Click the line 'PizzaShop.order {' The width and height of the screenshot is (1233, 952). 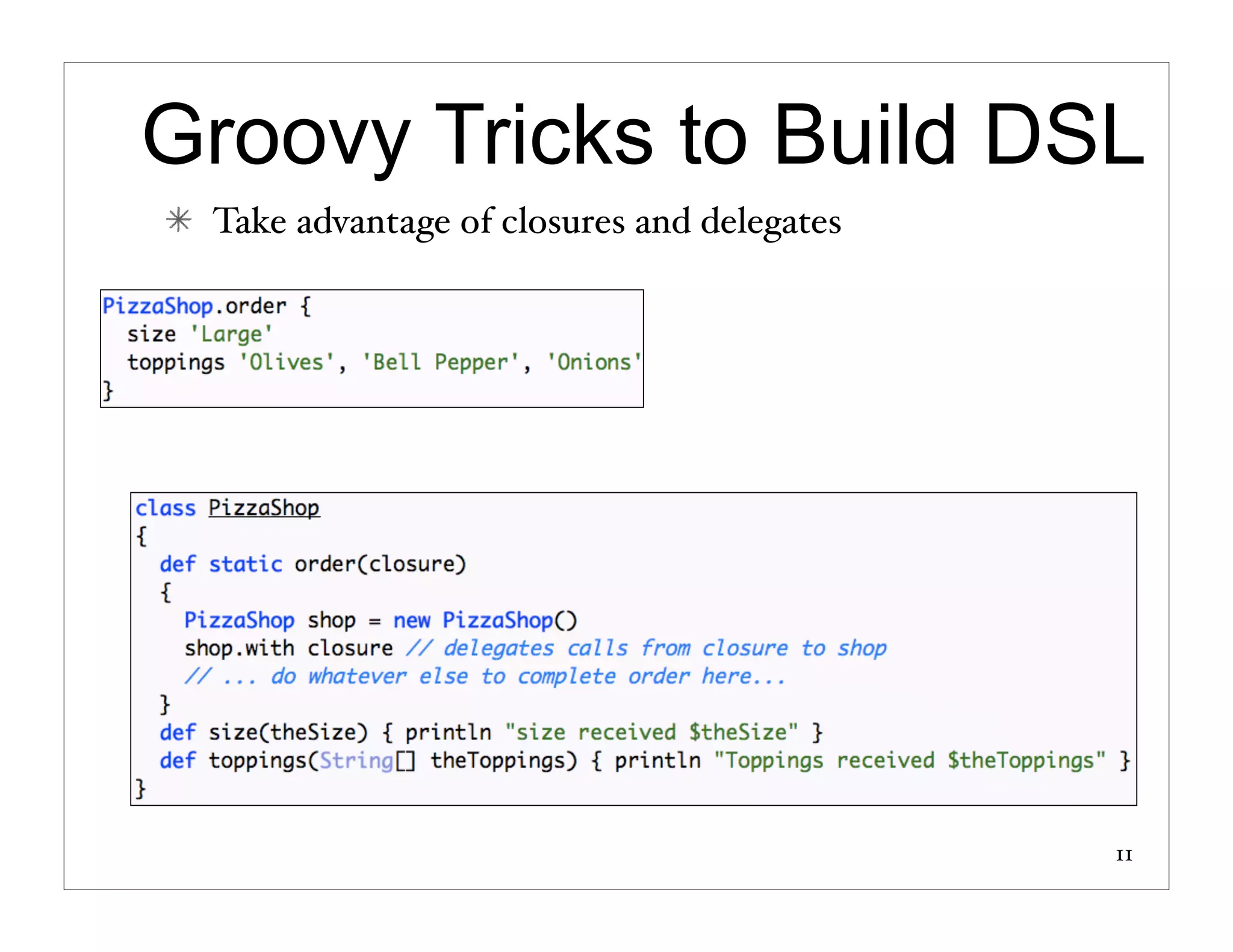(x=207, y=306)
